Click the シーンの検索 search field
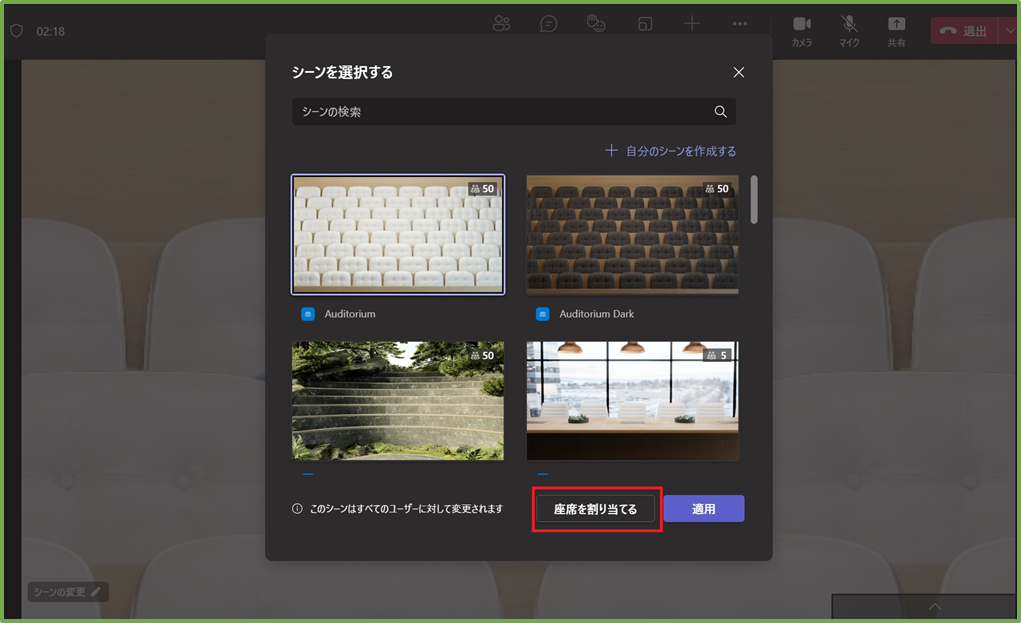1021x623 pixels. pos(500,112)
